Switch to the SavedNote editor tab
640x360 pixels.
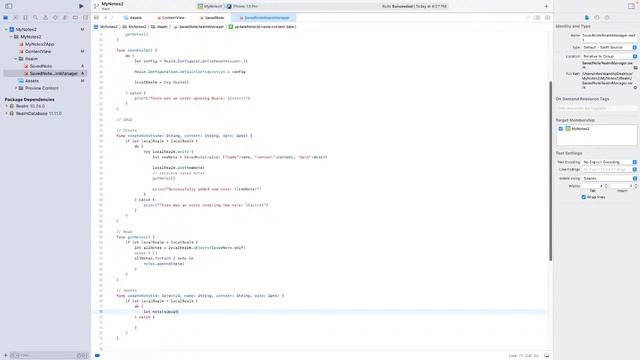(x=212, y=18)
